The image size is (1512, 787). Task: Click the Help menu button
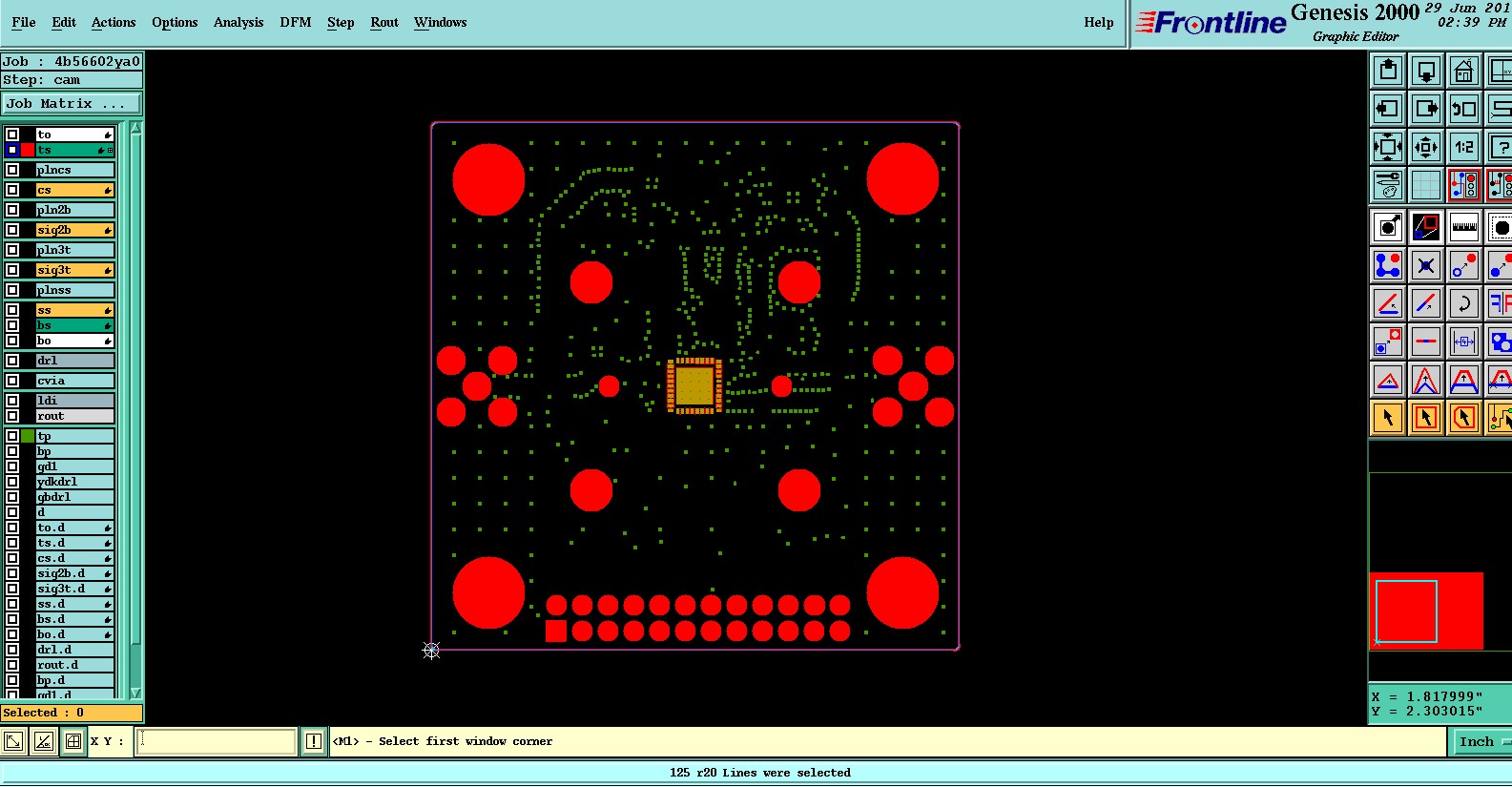(x=1099, y=22)
